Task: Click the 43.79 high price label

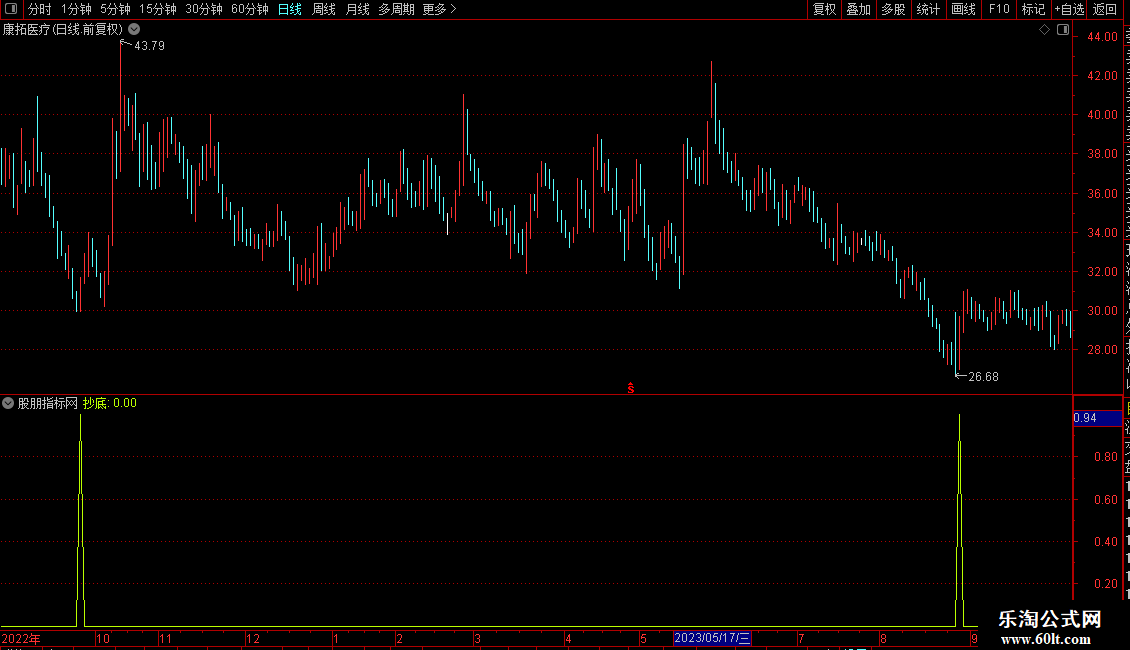Action: (x=149, y=45)
